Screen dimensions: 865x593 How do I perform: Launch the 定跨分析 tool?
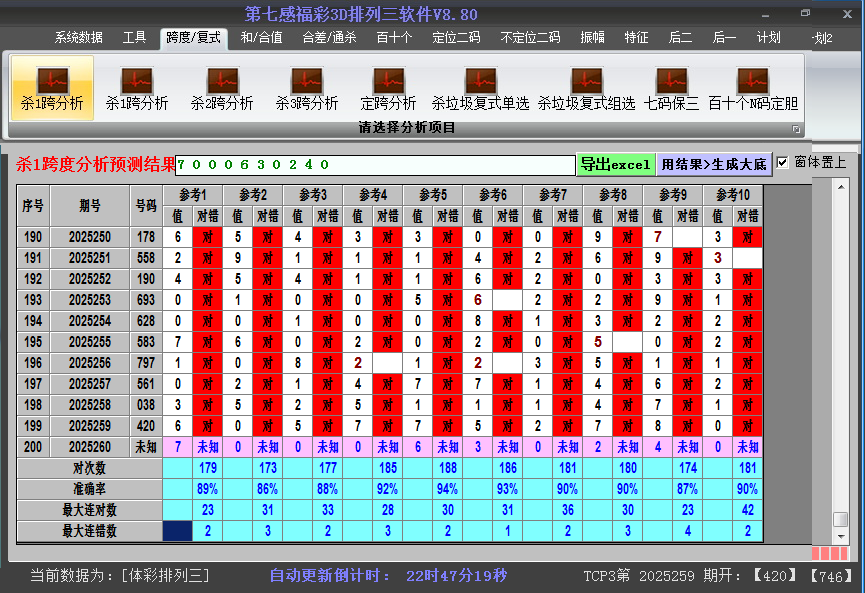[x=388, y=88]
